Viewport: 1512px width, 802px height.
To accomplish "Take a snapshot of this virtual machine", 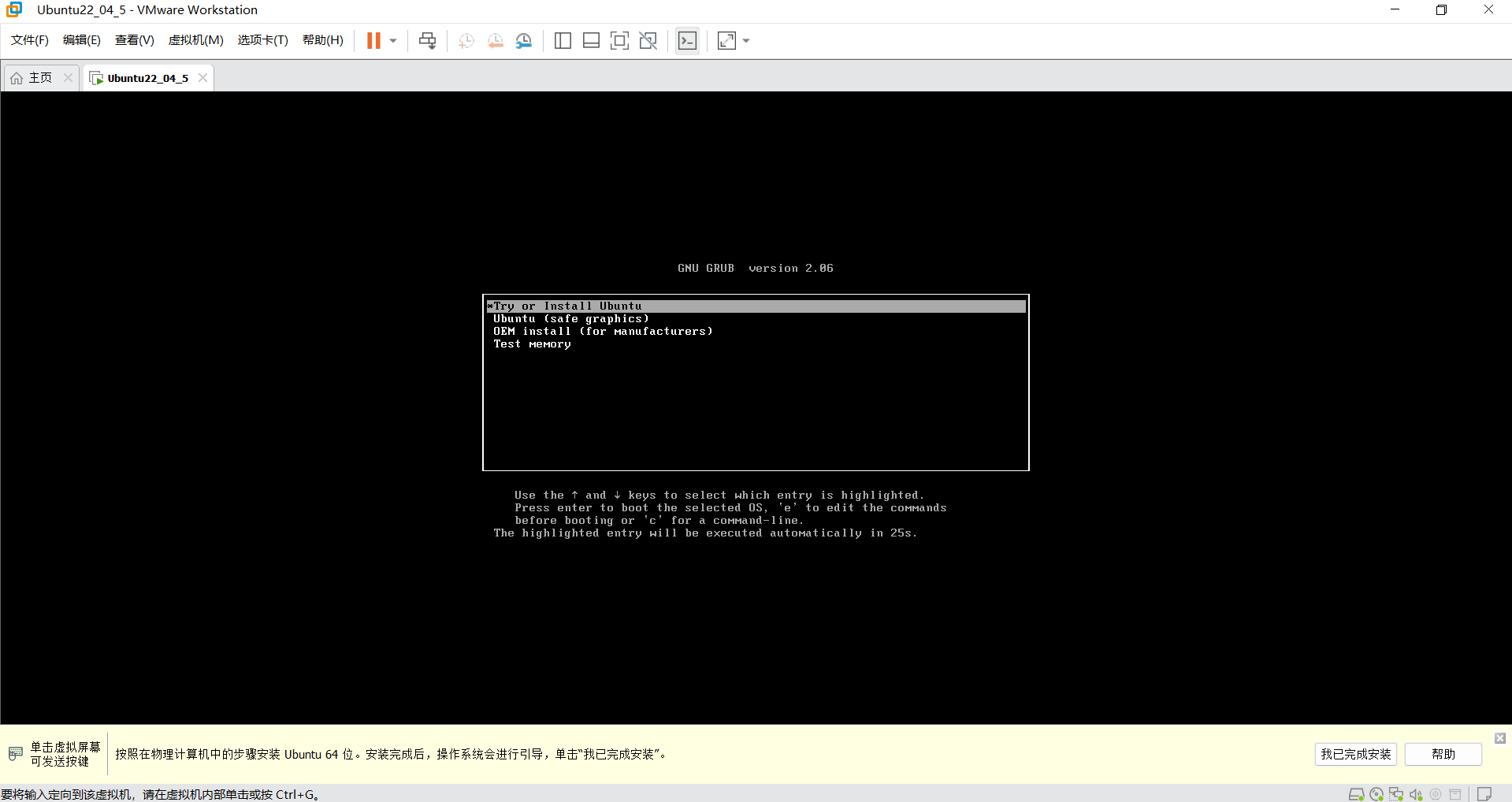I will coord(465,40).
